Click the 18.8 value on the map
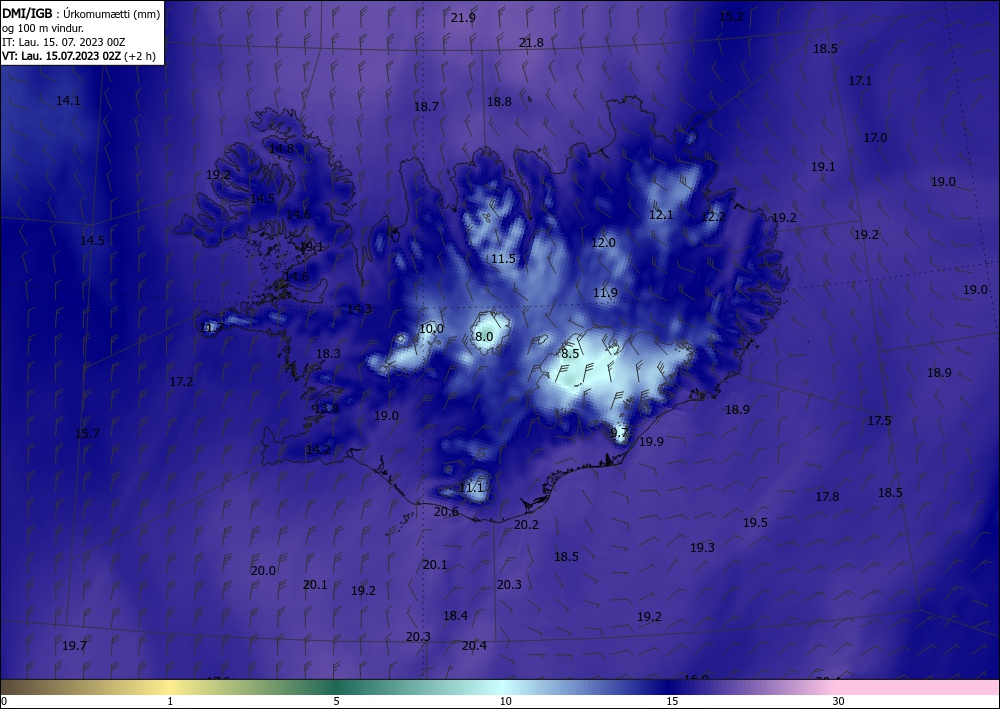 499,101
